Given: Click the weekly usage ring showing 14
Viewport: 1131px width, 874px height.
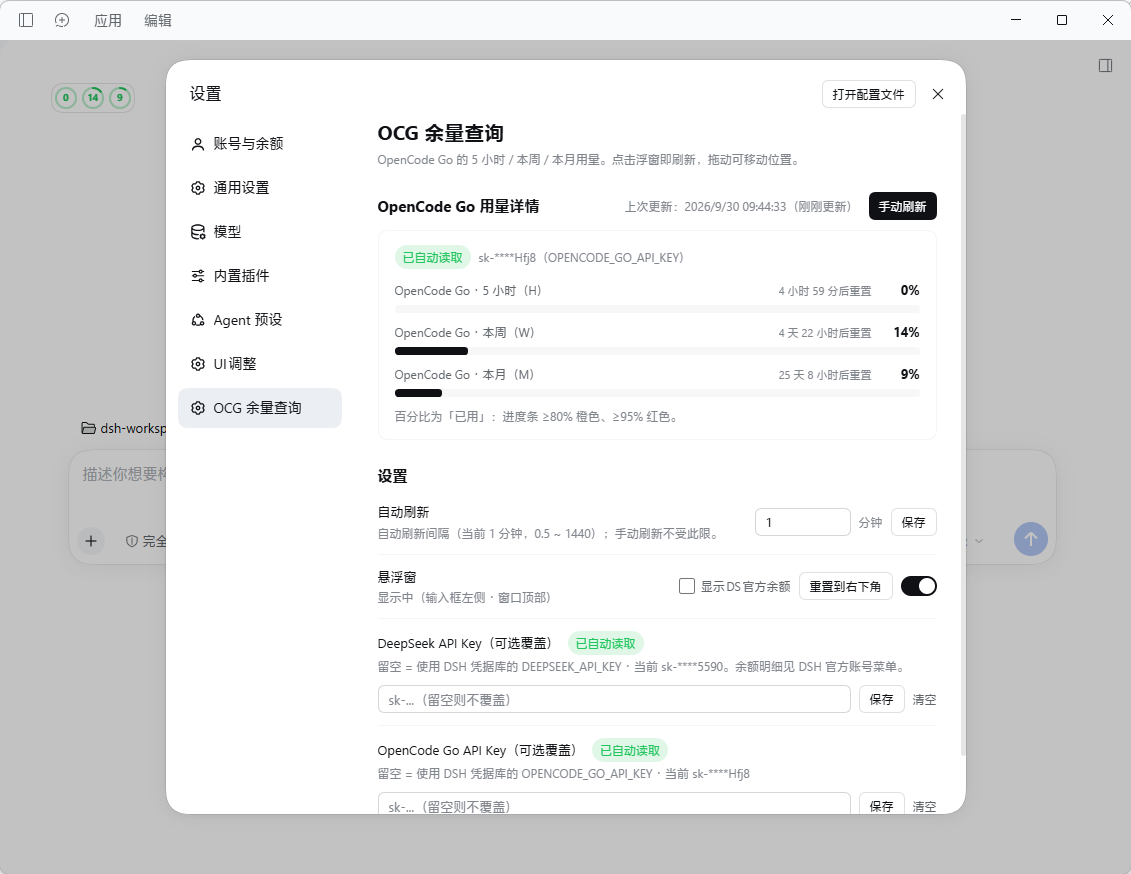Looking at the screenshot, I should pyautogui.click(x=93, y=97).
